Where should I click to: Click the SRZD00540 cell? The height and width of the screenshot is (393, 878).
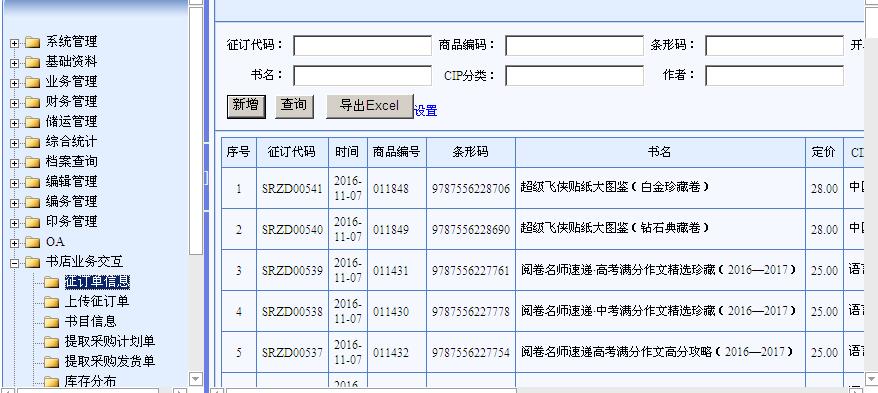pyautogui.click(x=292, y=230)
